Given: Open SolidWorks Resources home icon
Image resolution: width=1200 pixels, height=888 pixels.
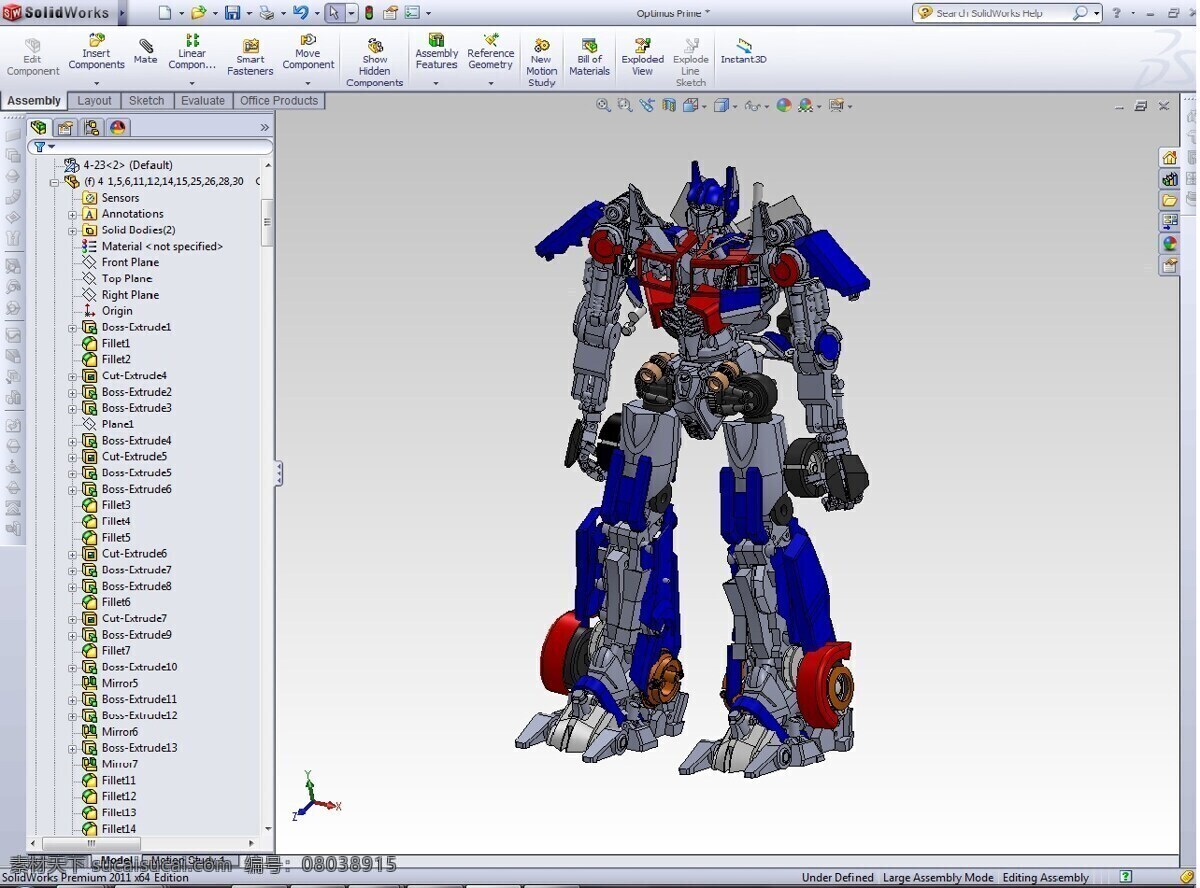Looking at the screenshot, I should 1169,157.
